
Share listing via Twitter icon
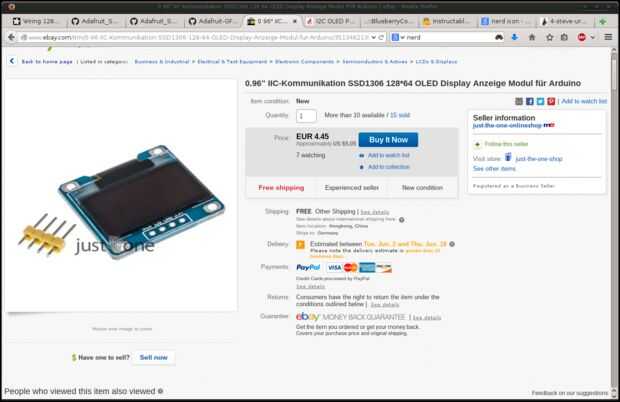click(x=541, y=102)
